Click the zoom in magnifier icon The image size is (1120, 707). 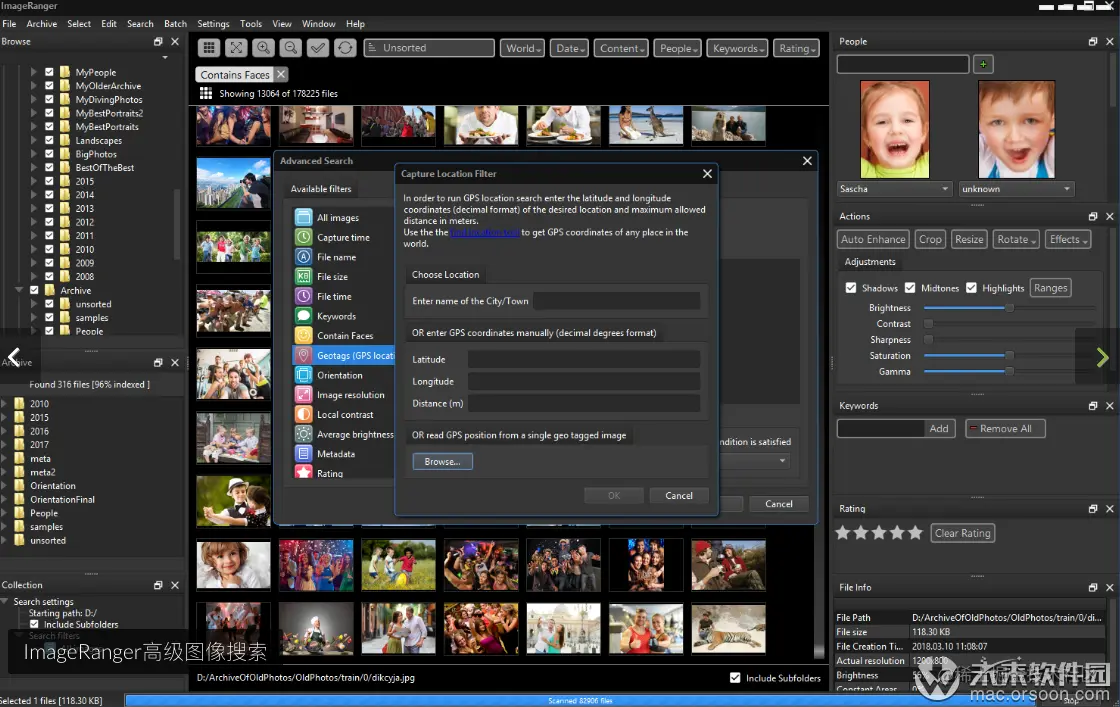(x=263, y=48)
